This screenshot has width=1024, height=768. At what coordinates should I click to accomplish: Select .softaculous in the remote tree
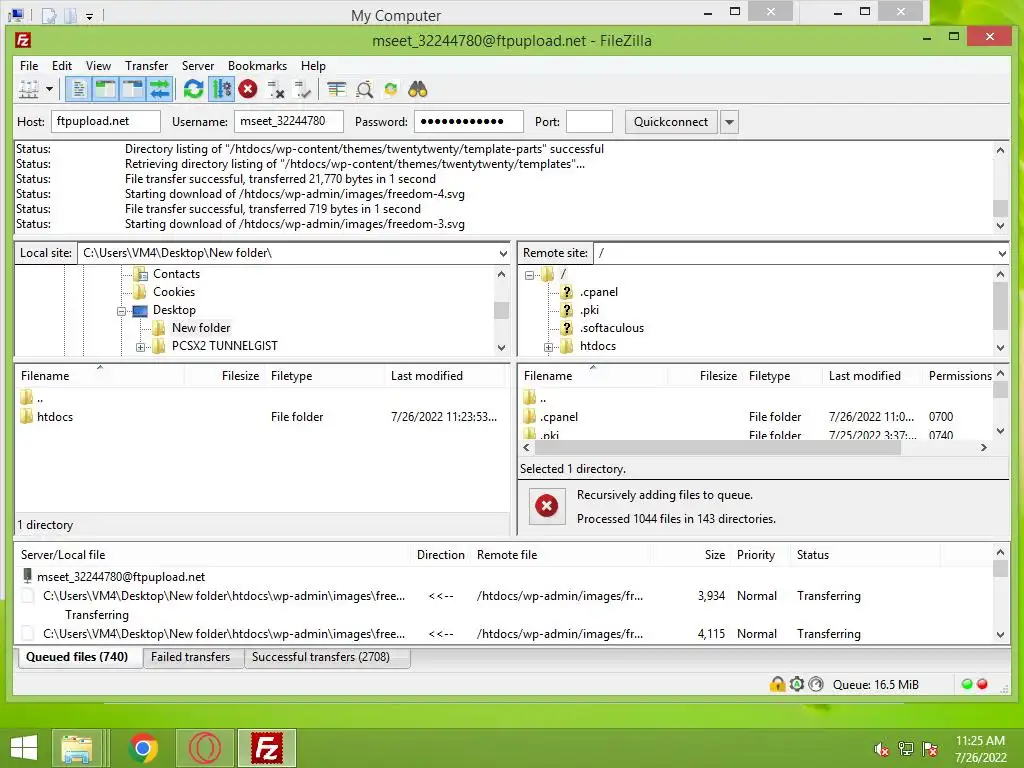612,328
